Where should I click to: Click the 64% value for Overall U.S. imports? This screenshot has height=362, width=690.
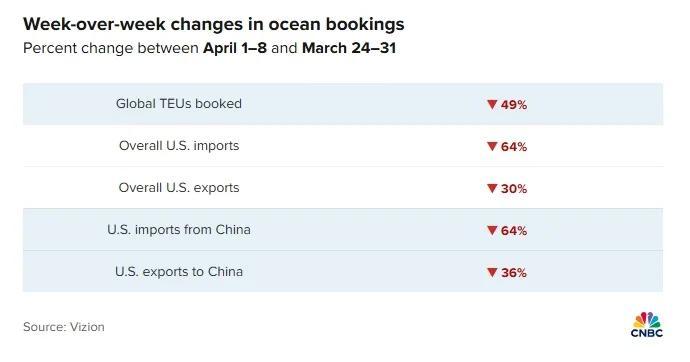point(514,146)
